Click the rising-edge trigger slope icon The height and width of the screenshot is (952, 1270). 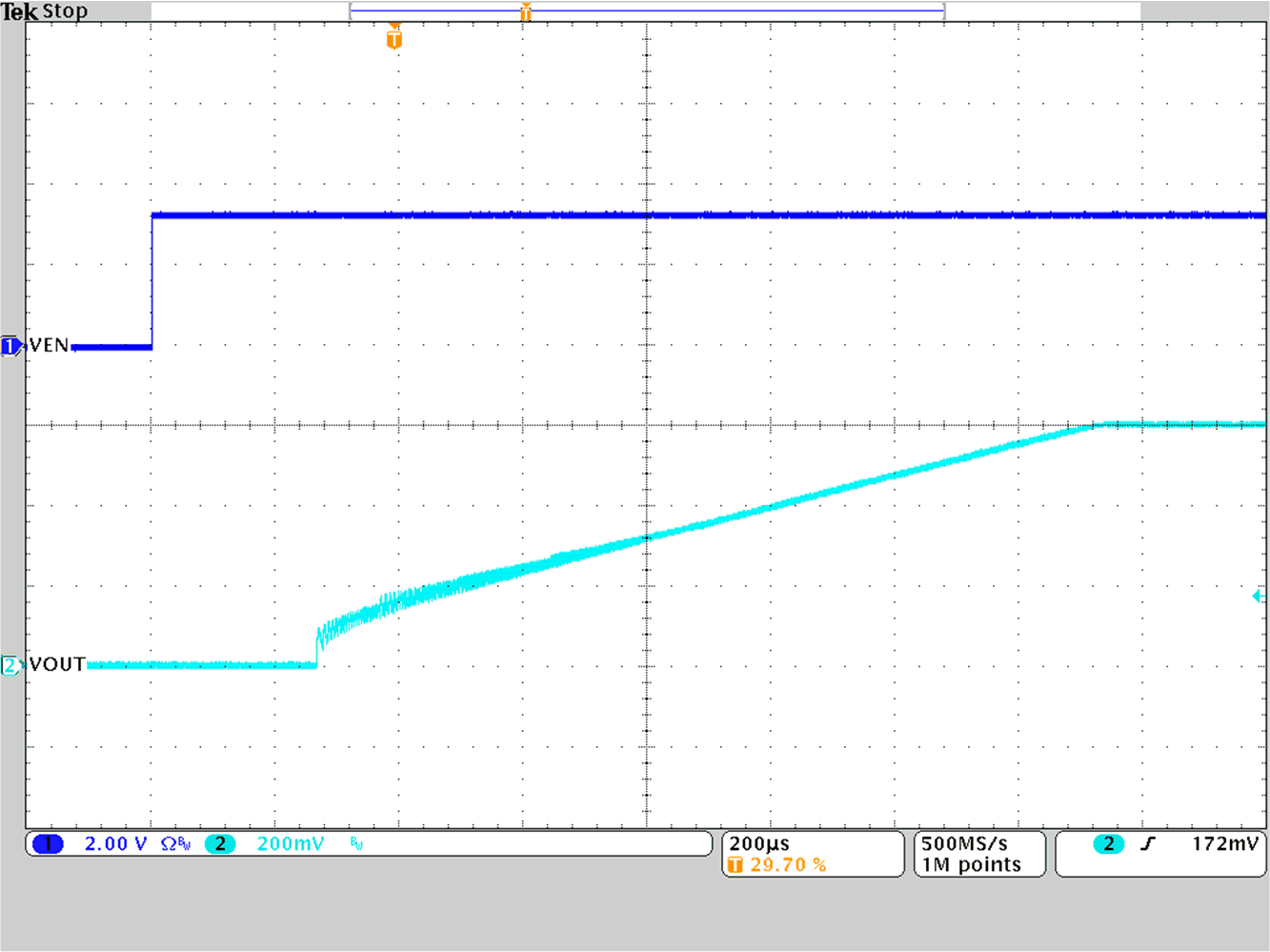point(1149,843)
